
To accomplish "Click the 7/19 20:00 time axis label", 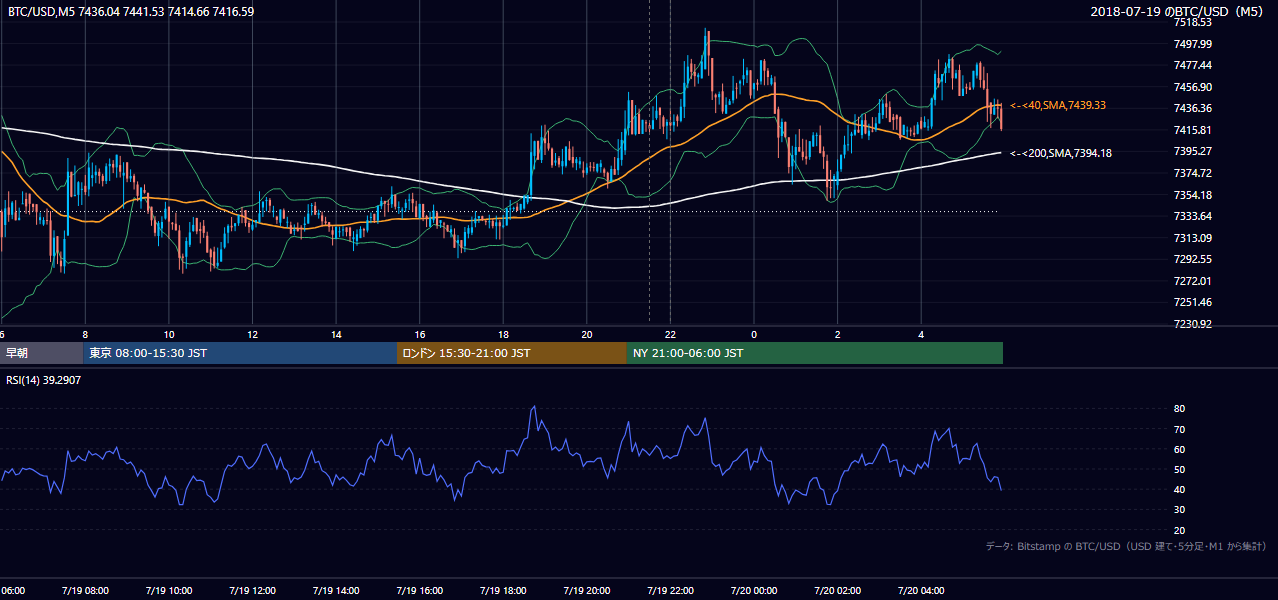I will pyautogui.click(x=586, y=591).
